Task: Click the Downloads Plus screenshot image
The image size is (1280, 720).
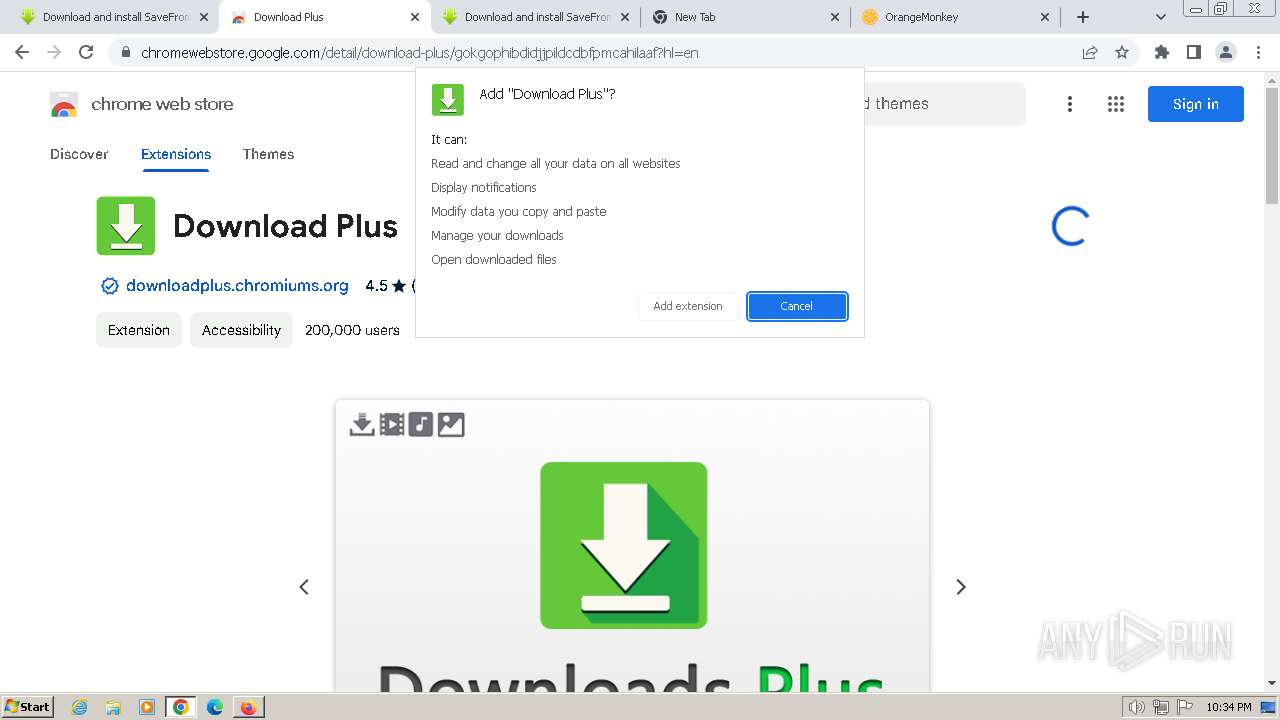Action: coord(632,546)
